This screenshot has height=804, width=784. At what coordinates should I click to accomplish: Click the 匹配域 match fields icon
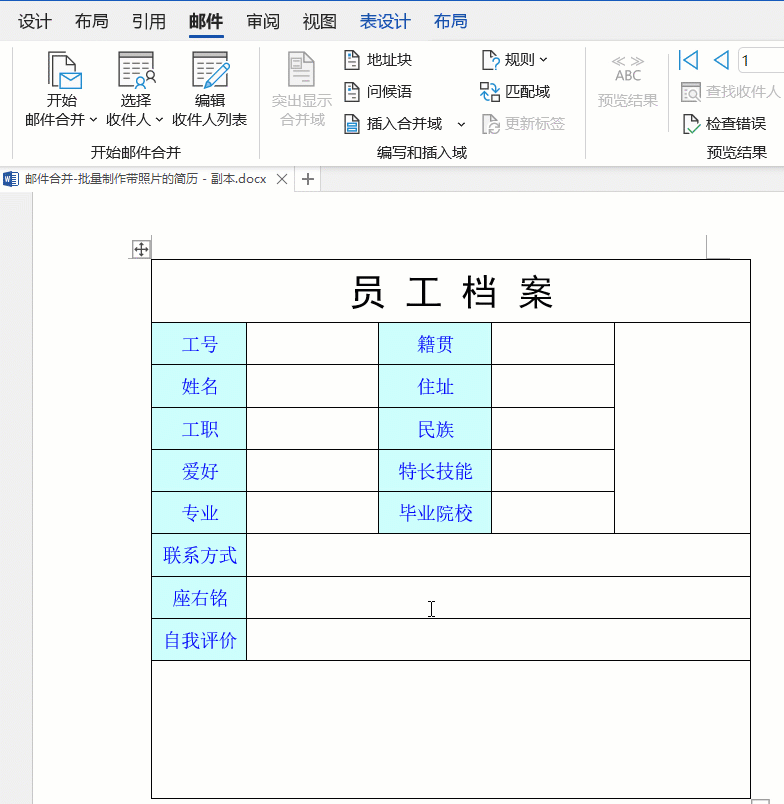pyautogui.click(x=490, y=91)
